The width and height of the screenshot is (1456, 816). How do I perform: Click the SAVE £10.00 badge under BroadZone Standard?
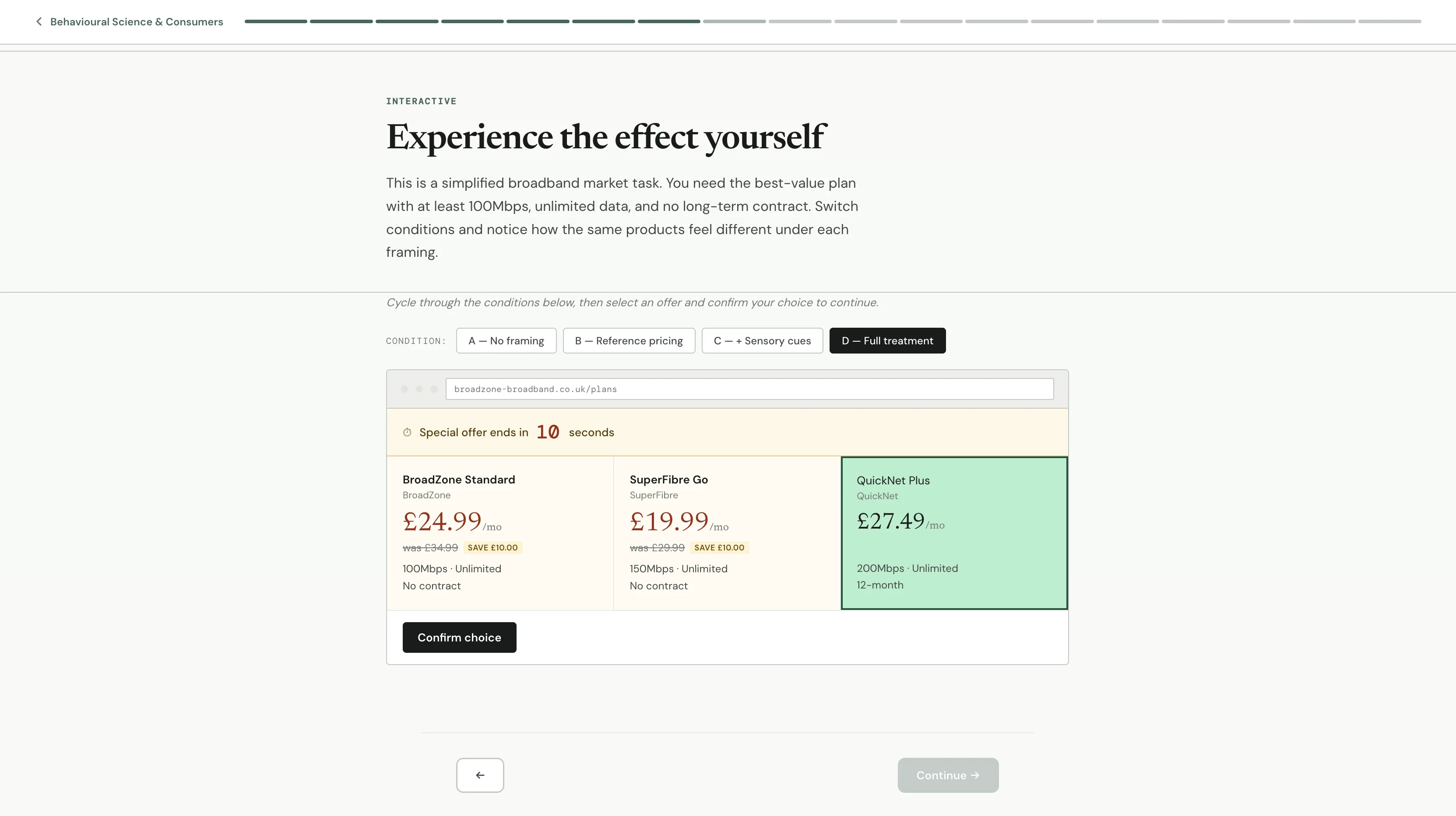click(492, 547)
